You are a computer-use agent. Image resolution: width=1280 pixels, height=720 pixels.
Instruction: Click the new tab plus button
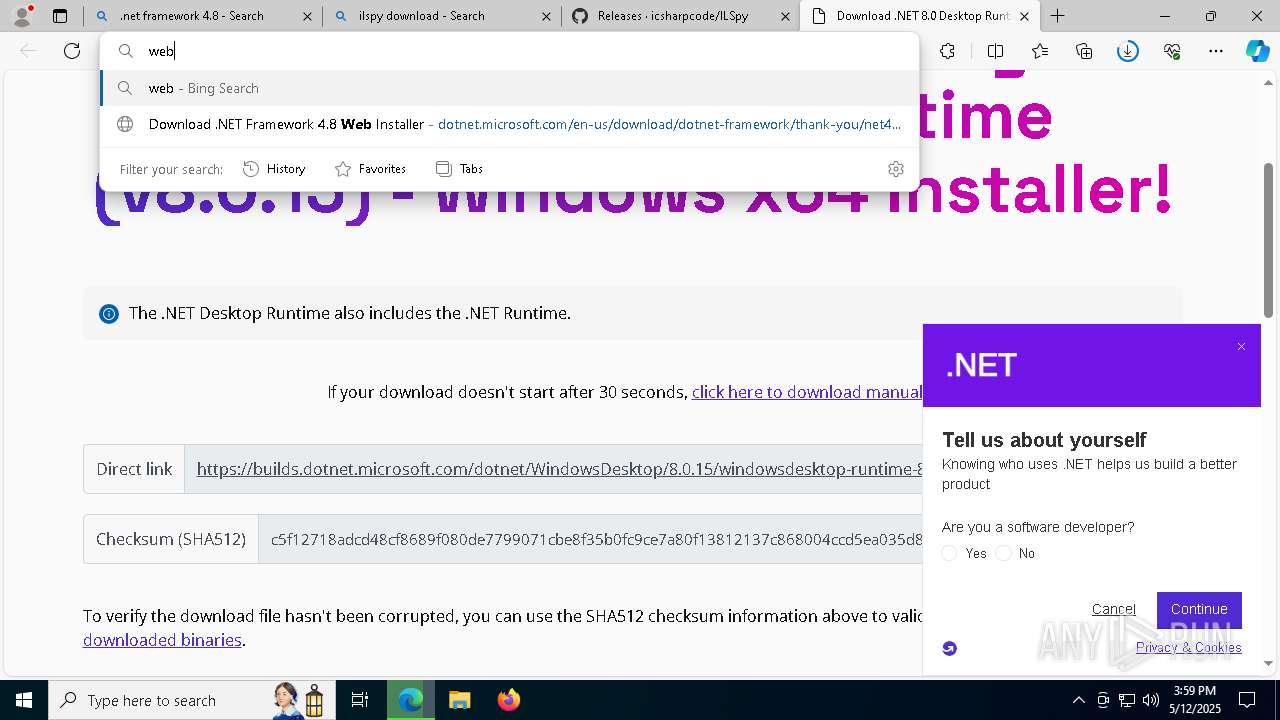tap(1057, 16)
